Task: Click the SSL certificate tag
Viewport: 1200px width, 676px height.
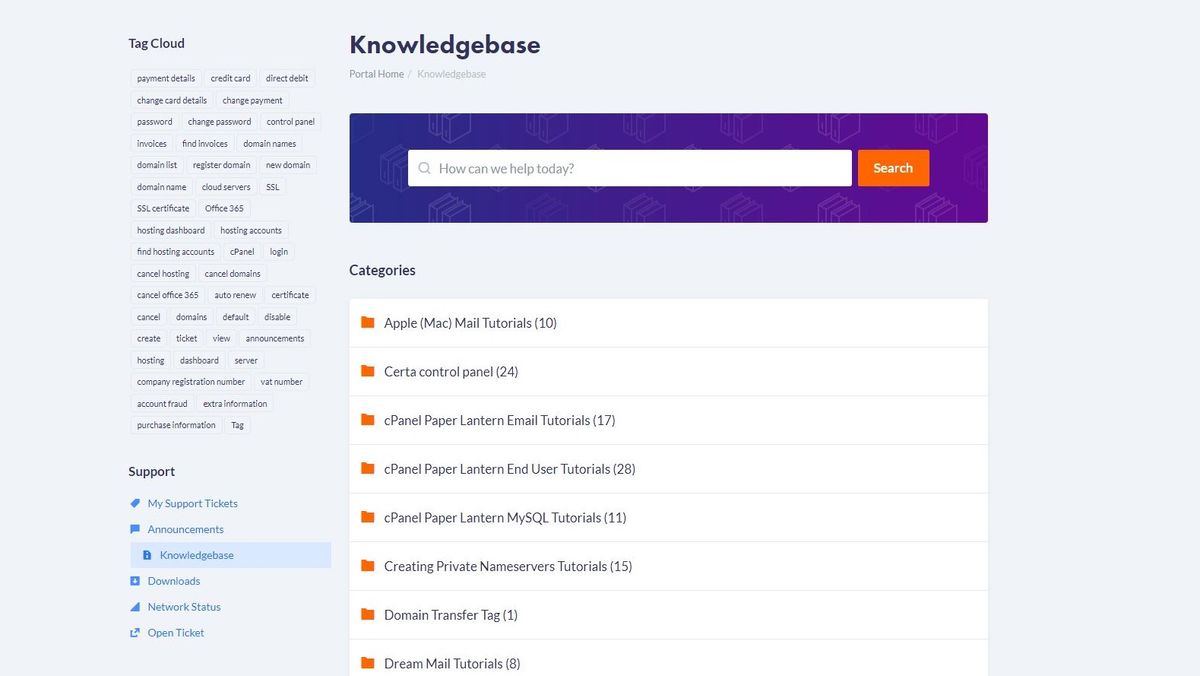Action: pos(163,208)
